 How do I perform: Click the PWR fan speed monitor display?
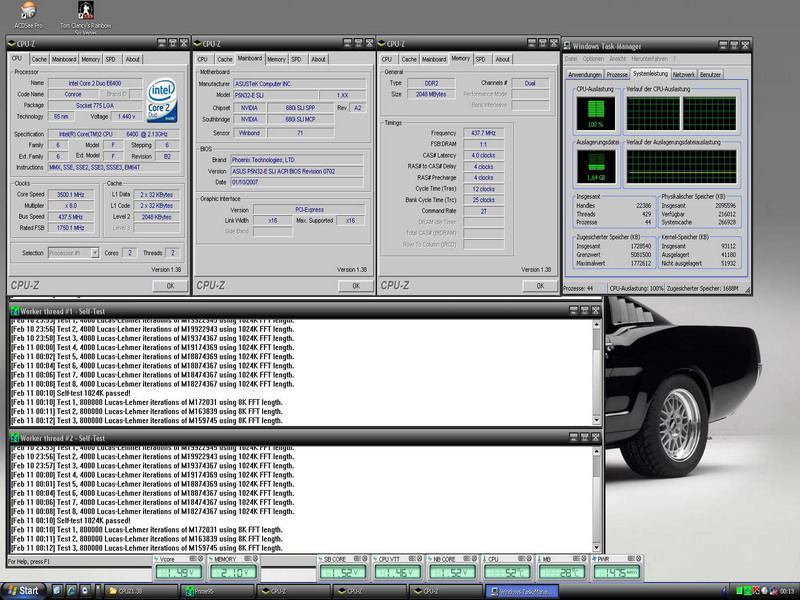[x=616, y=572]
